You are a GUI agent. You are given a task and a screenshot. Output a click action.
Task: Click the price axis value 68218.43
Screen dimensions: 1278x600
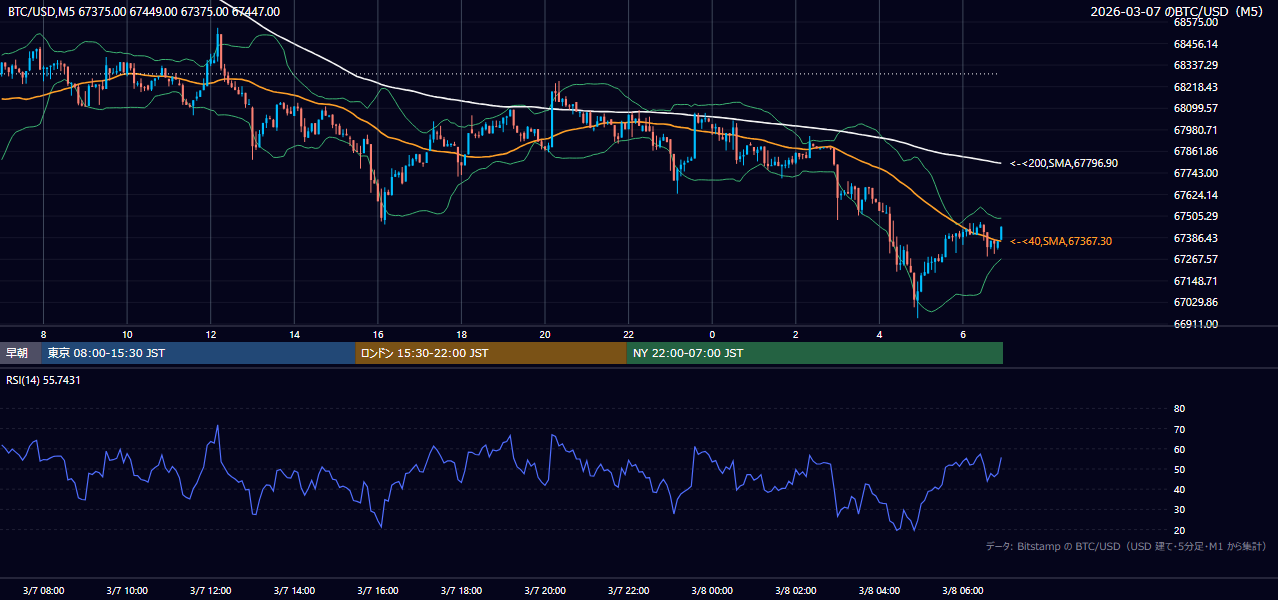click(x=1195, y=87)
